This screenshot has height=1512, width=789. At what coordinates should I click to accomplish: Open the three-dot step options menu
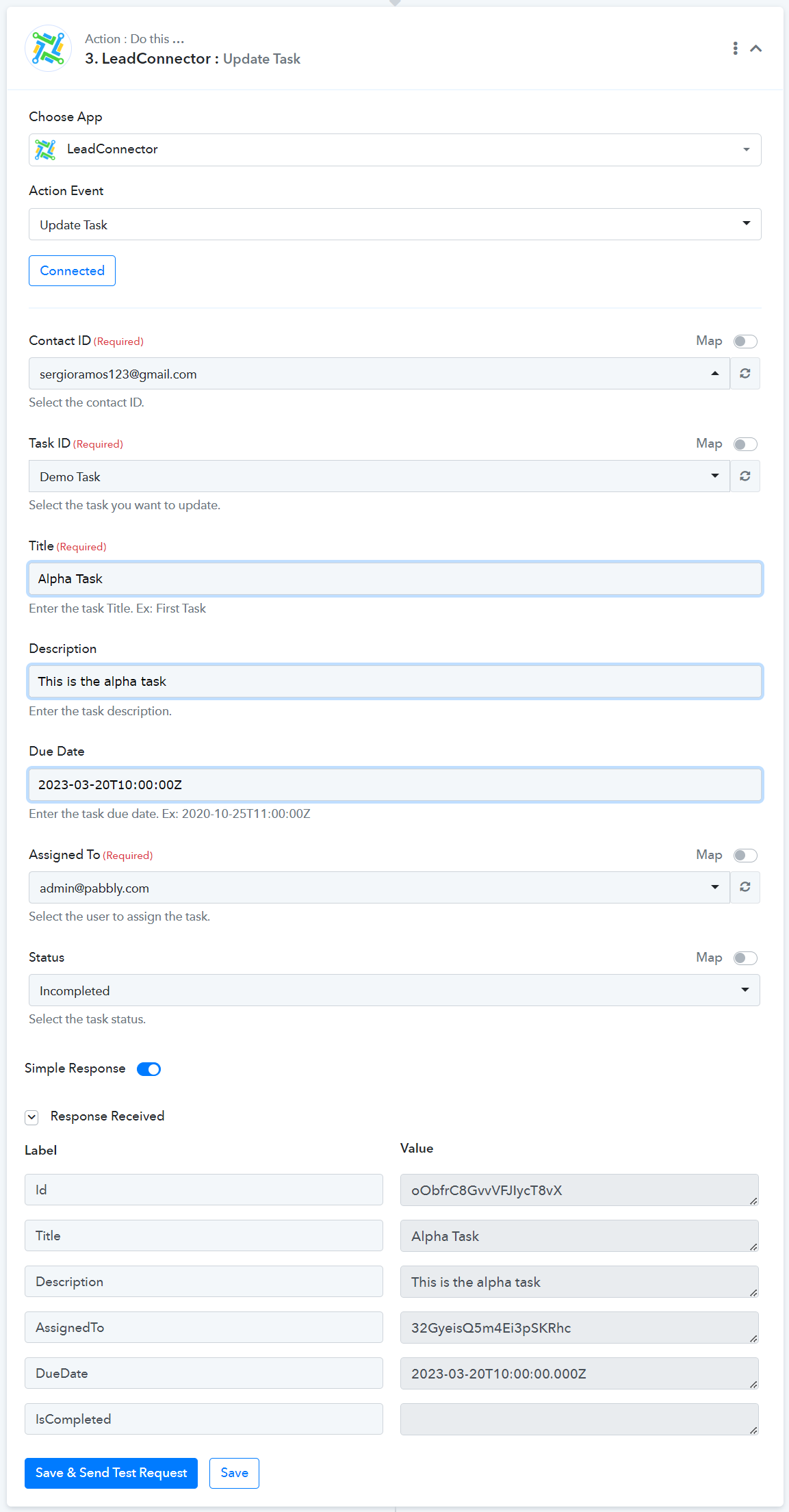coord(735,49)
